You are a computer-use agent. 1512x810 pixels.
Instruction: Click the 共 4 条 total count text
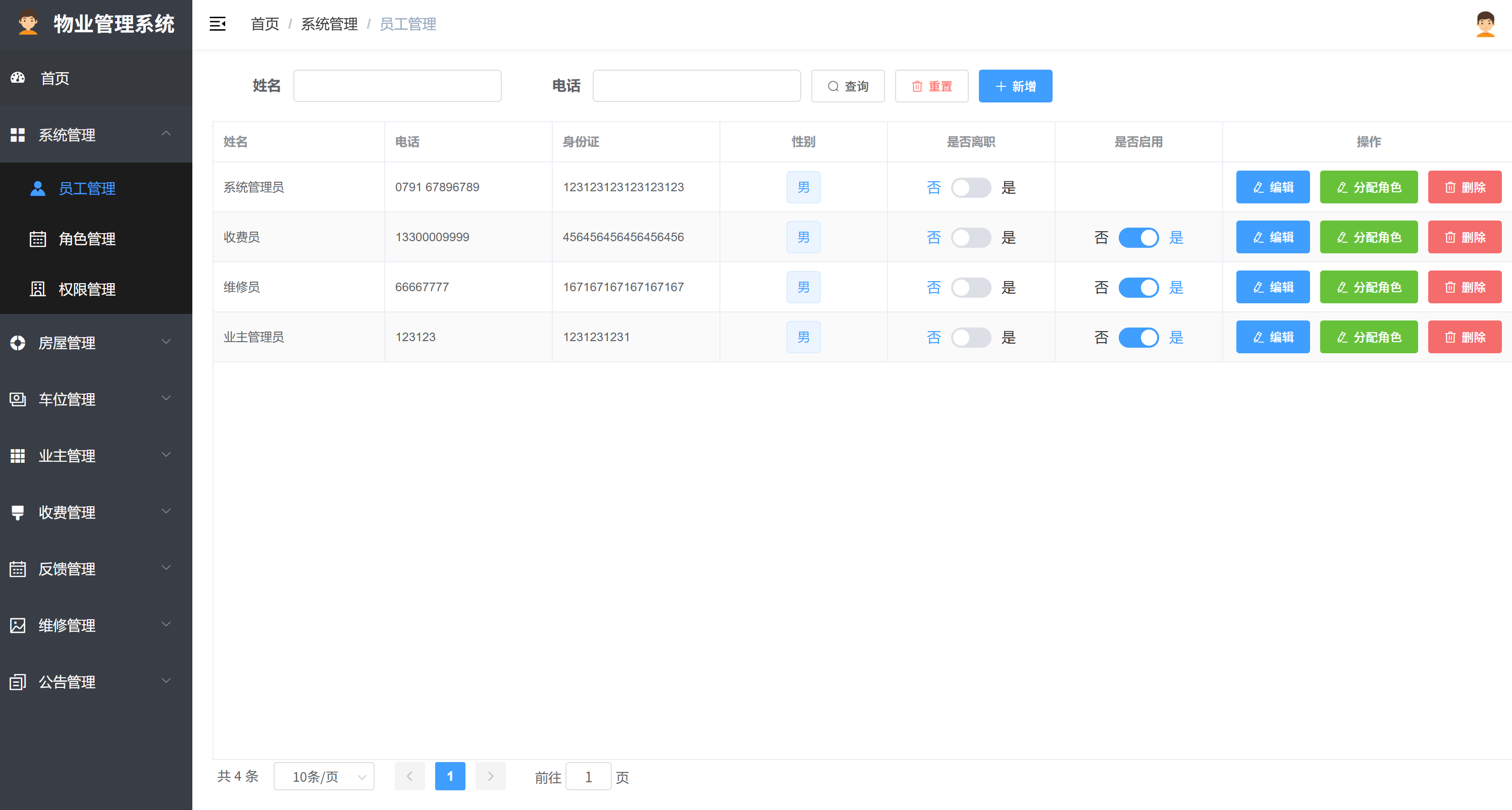(238, 776)
